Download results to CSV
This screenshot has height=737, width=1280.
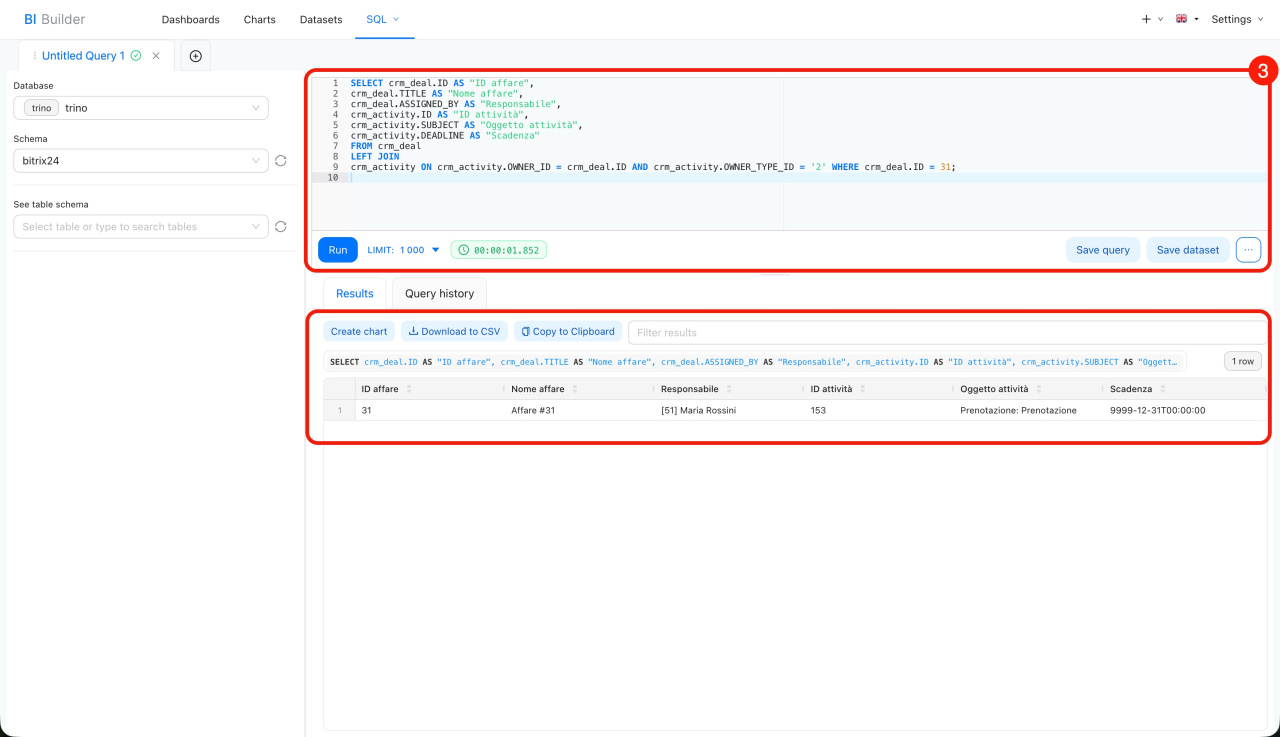[454, 332]
